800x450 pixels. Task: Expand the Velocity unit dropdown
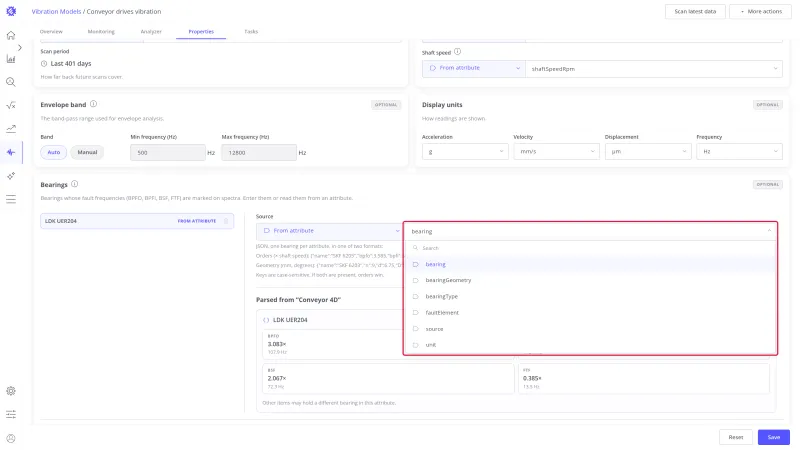pyautogui.click(x=556, y=152)
